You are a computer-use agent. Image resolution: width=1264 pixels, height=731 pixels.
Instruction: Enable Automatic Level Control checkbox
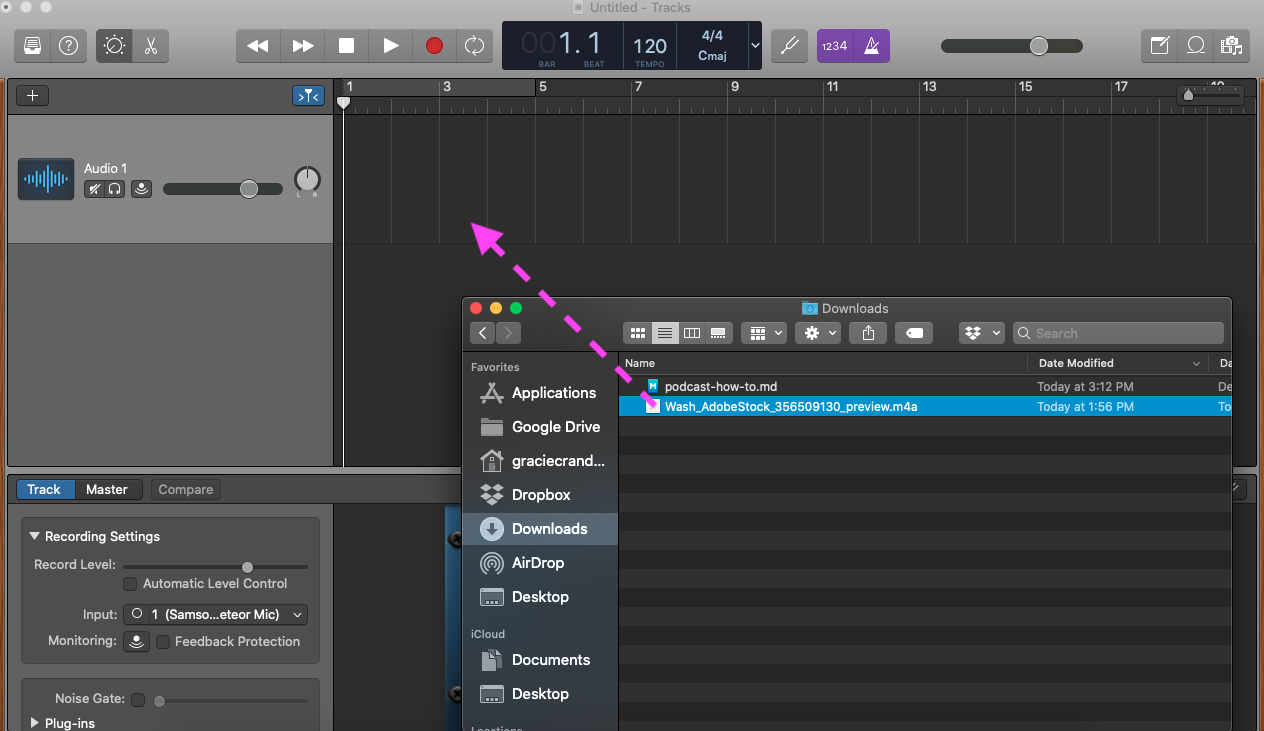coord(130,584)
